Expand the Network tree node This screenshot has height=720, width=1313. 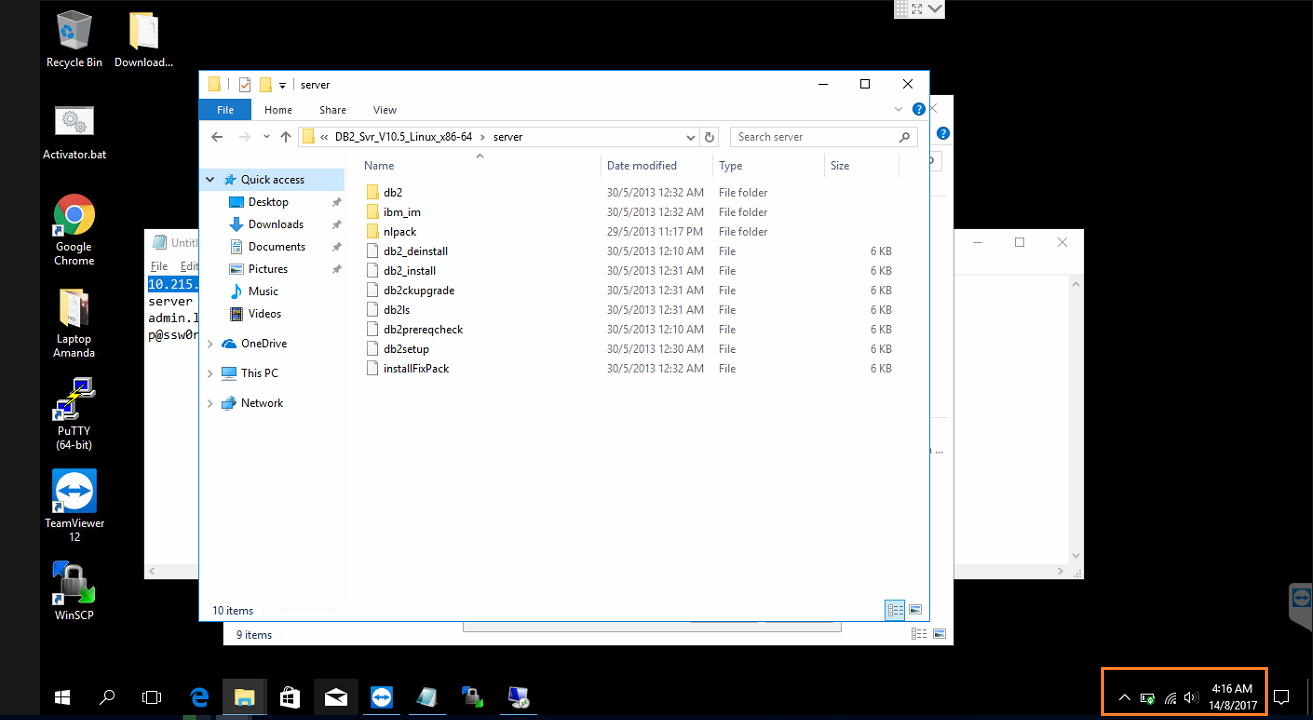(210, 403)
